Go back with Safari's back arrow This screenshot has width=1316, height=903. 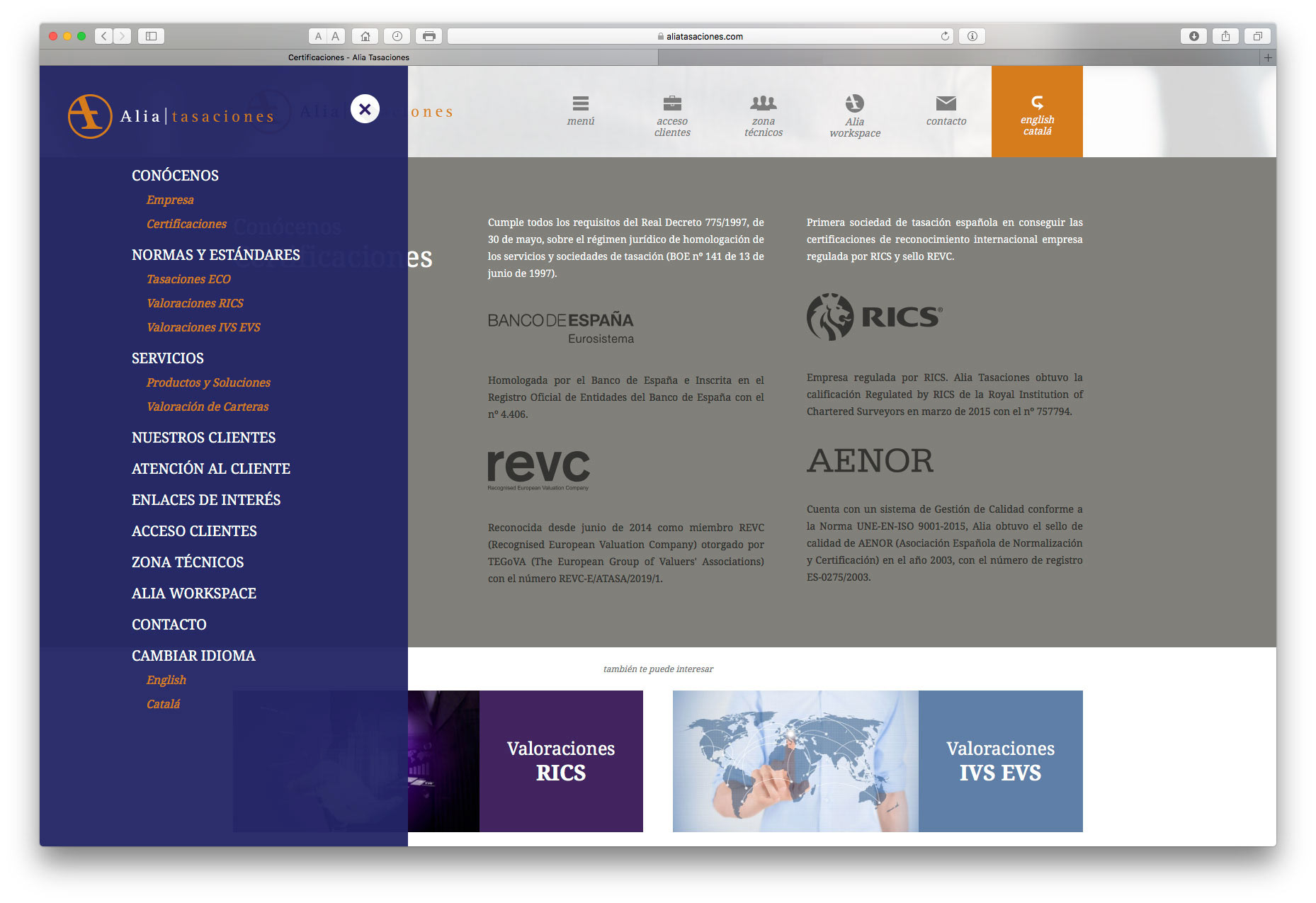104,36
